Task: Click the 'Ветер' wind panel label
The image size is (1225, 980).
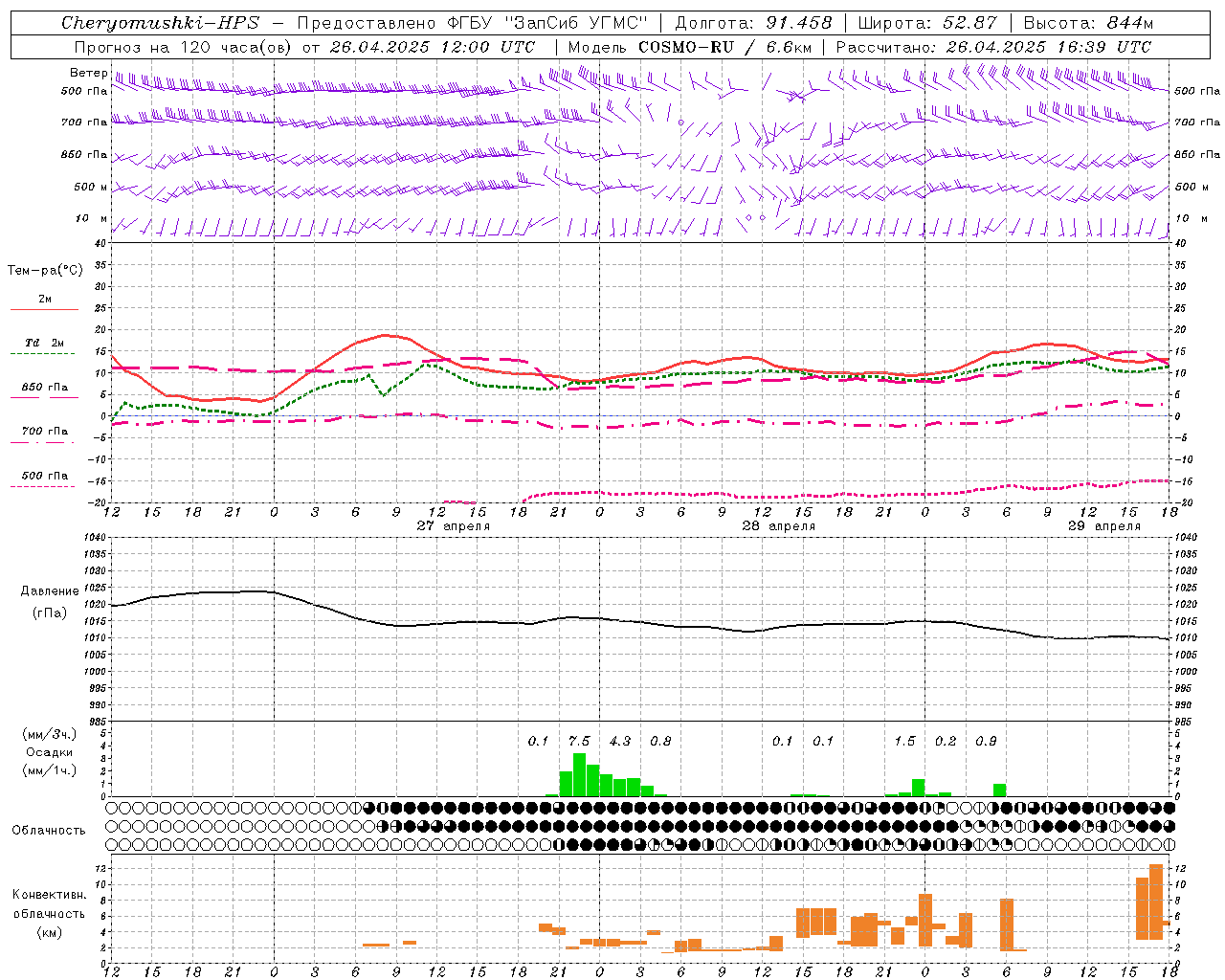Action: coord(89,73)
